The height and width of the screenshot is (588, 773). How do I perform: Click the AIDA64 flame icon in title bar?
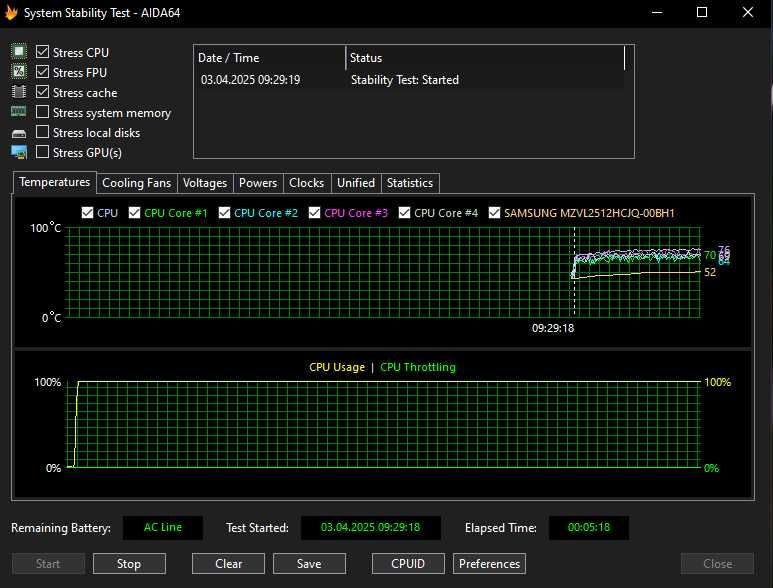12,13
